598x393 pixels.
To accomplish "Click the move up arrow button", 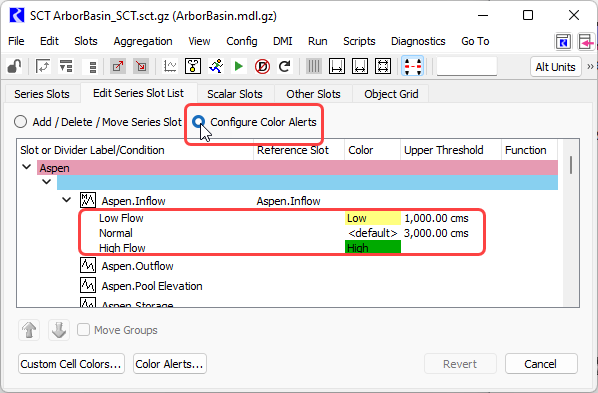I will click(29, 330).
